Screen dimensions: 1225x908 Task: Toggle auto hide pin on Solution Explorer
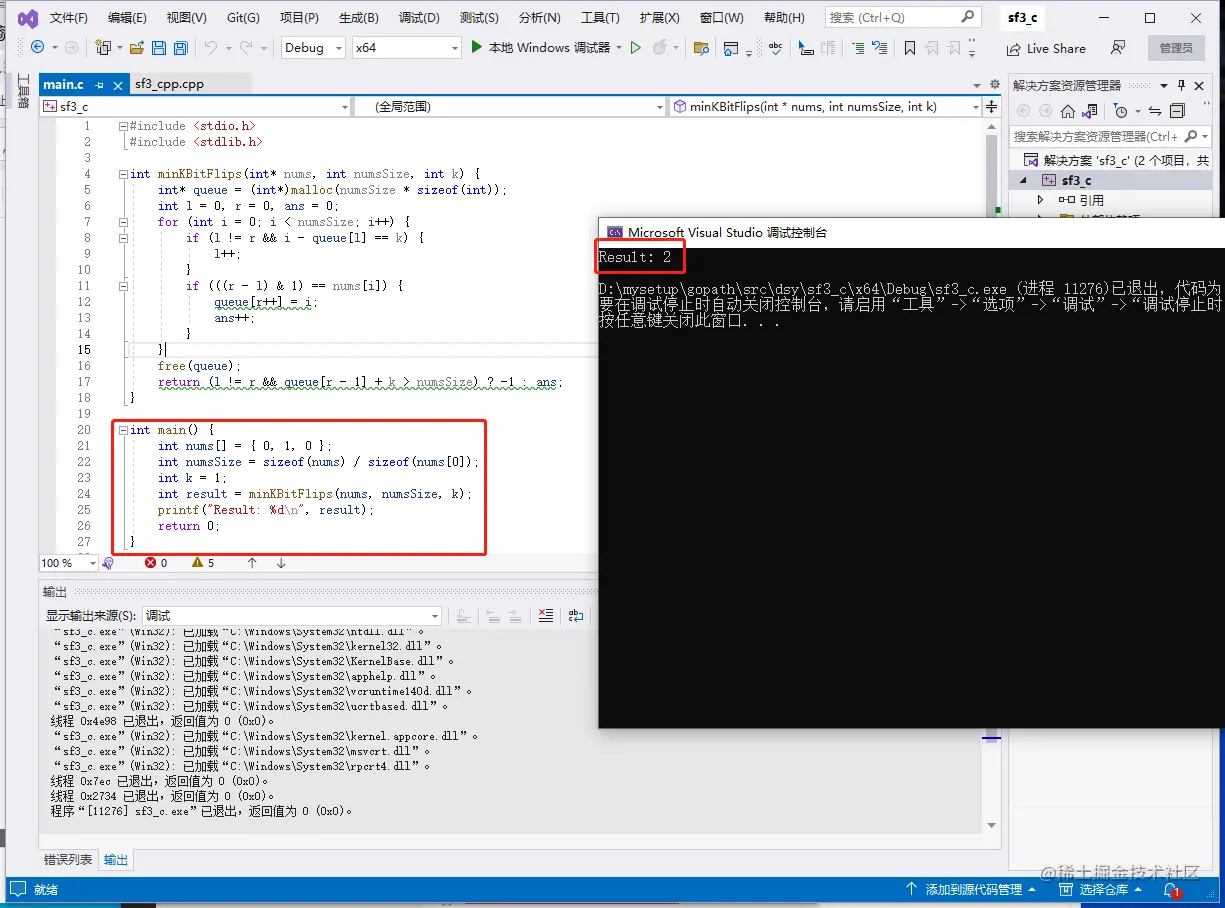(x=1181, y=85)
